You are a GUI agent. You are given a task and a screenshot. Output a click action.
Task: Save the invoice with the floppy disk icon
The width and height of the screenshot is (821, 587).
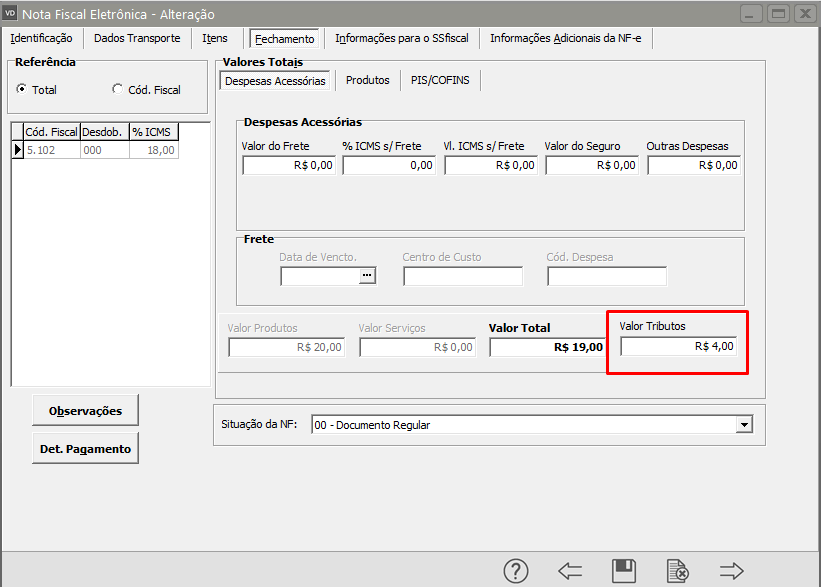pos(624,571)
